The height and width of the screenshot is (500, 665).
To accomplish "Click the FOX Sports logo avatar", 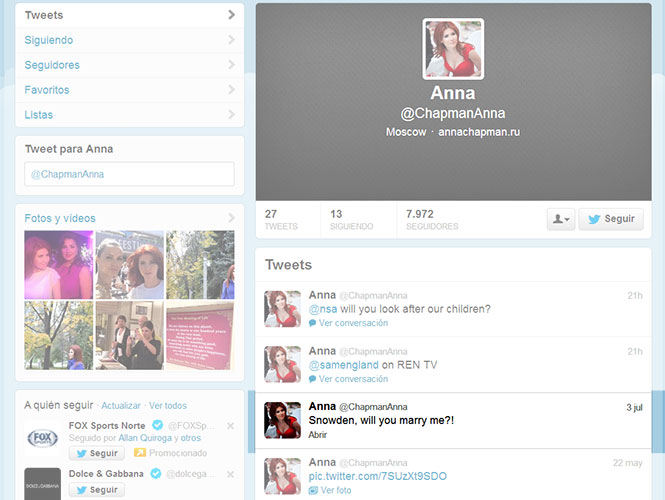I will point(42,438).
